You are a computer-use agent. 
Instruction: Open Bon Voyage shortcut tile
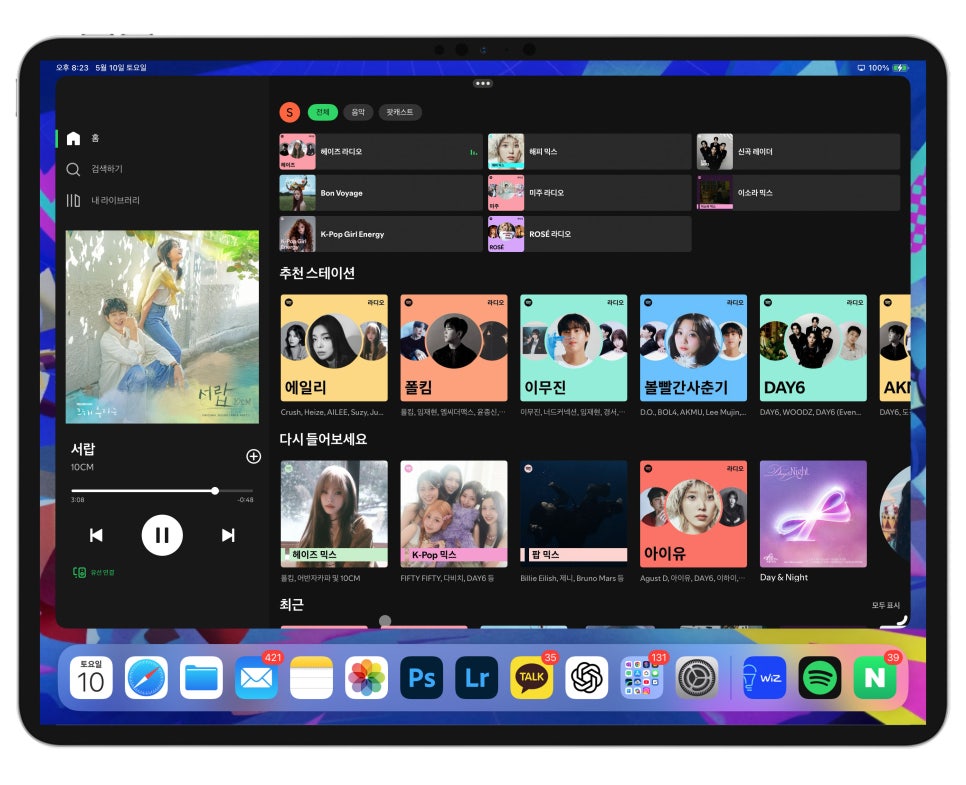click(381, 193)
